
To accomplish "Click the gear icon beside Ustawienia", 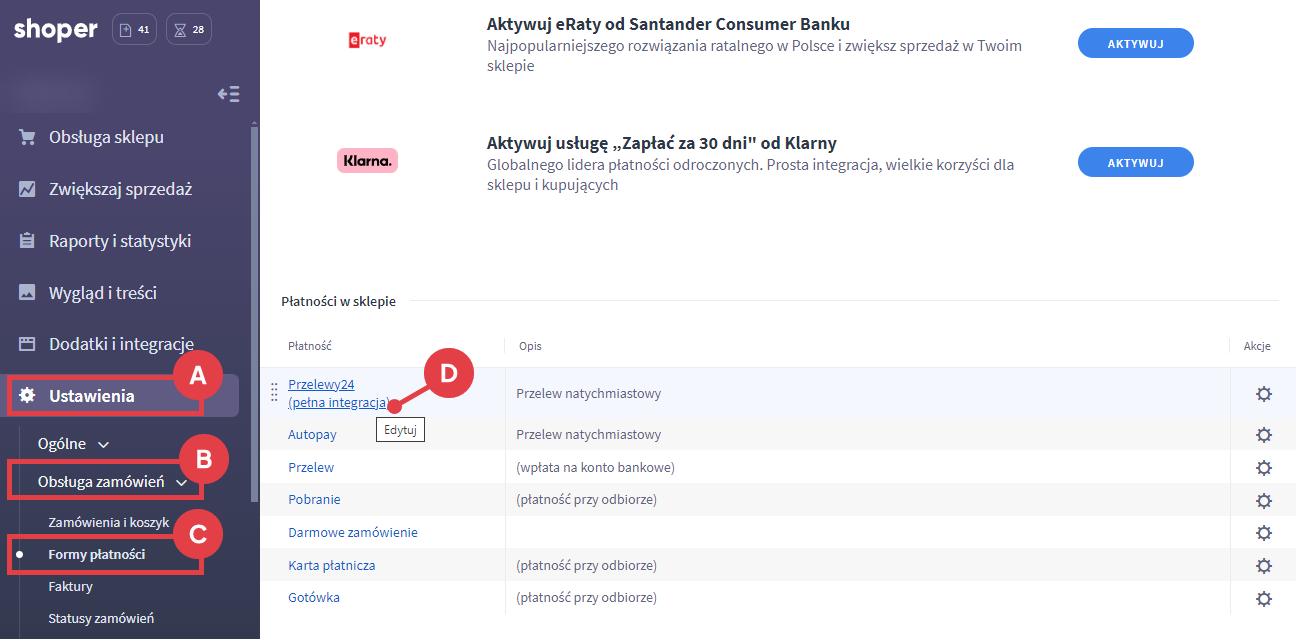I will [27, 396].
